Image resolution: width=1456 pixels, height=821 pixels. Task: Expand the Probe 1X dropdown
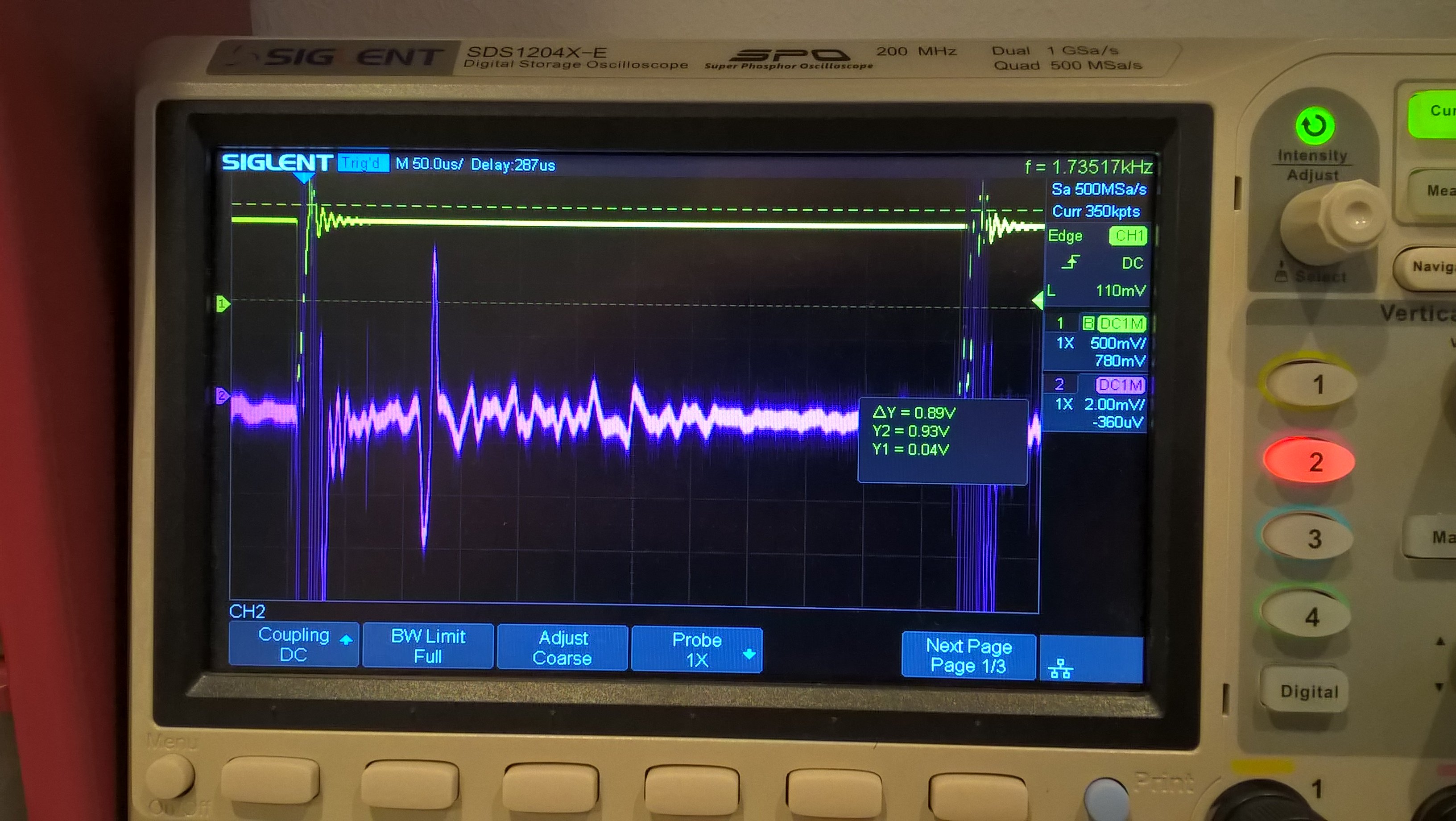pos(696,650)
